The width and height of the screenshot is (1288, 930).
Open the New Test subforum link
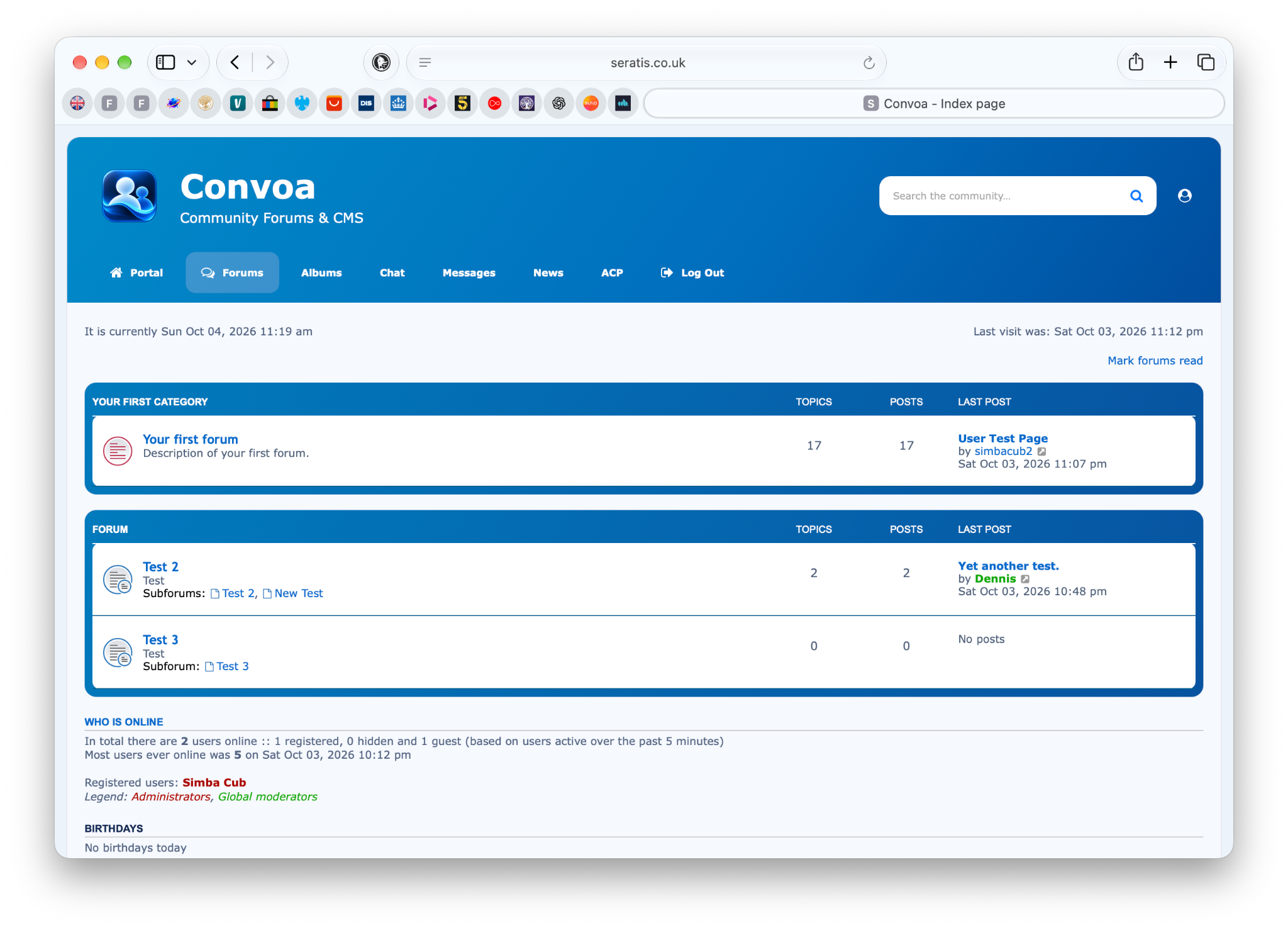click(x=298, y=593)
